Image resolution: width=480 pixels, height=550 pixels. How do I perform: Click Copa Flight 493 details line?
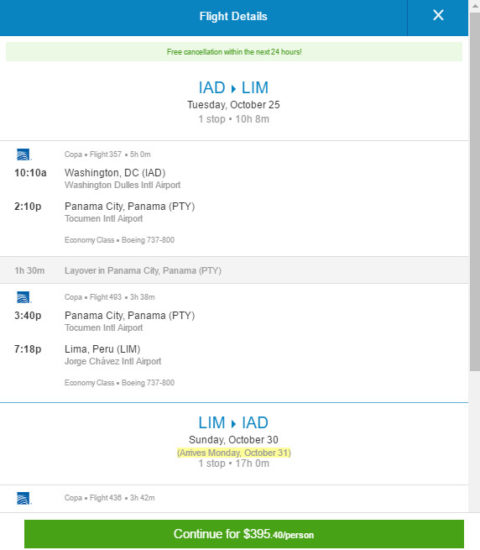coord(109,297)
